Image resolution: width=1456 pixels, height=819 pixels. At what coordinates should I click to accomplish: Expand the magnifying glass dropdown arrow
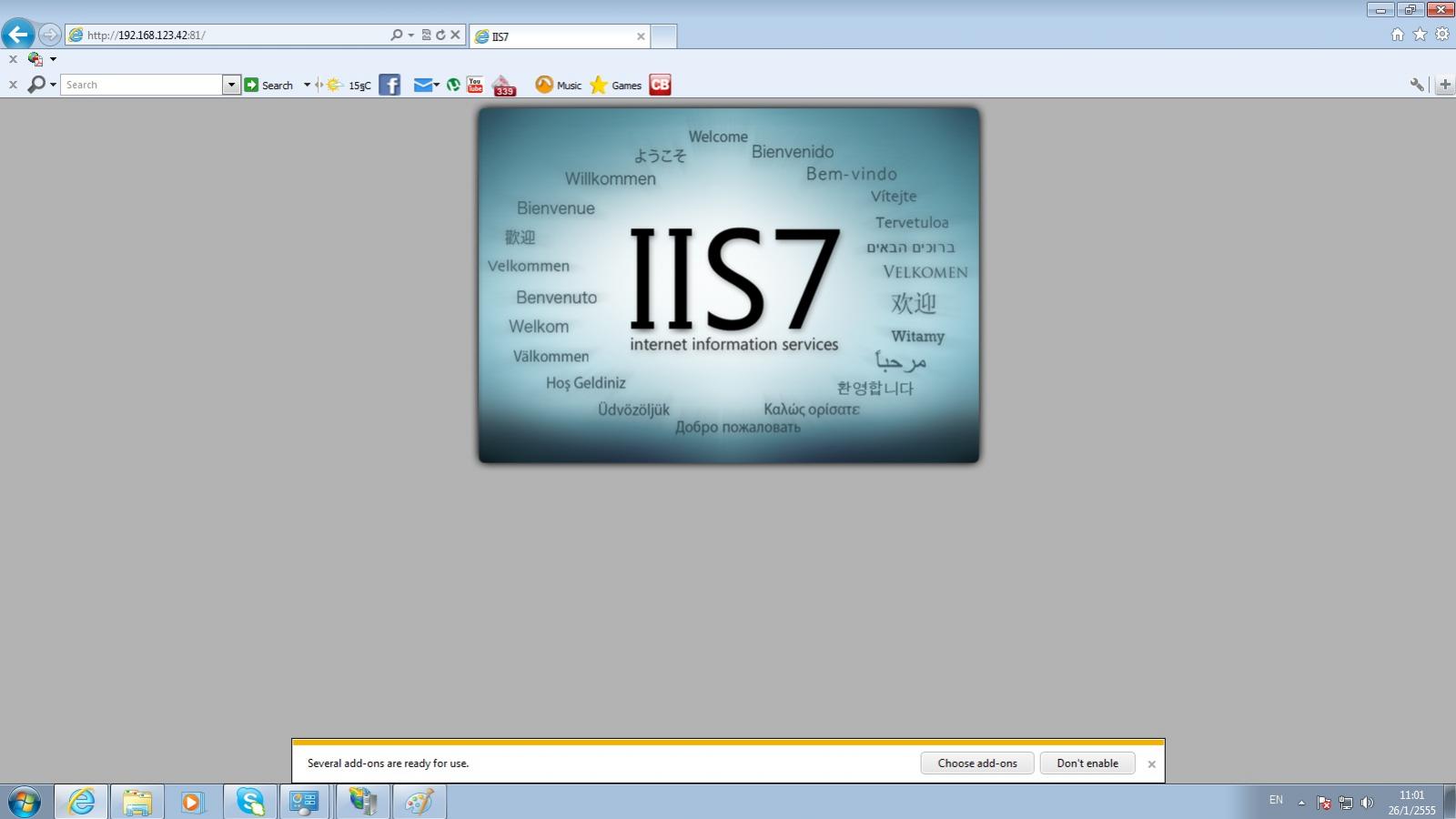53,85
